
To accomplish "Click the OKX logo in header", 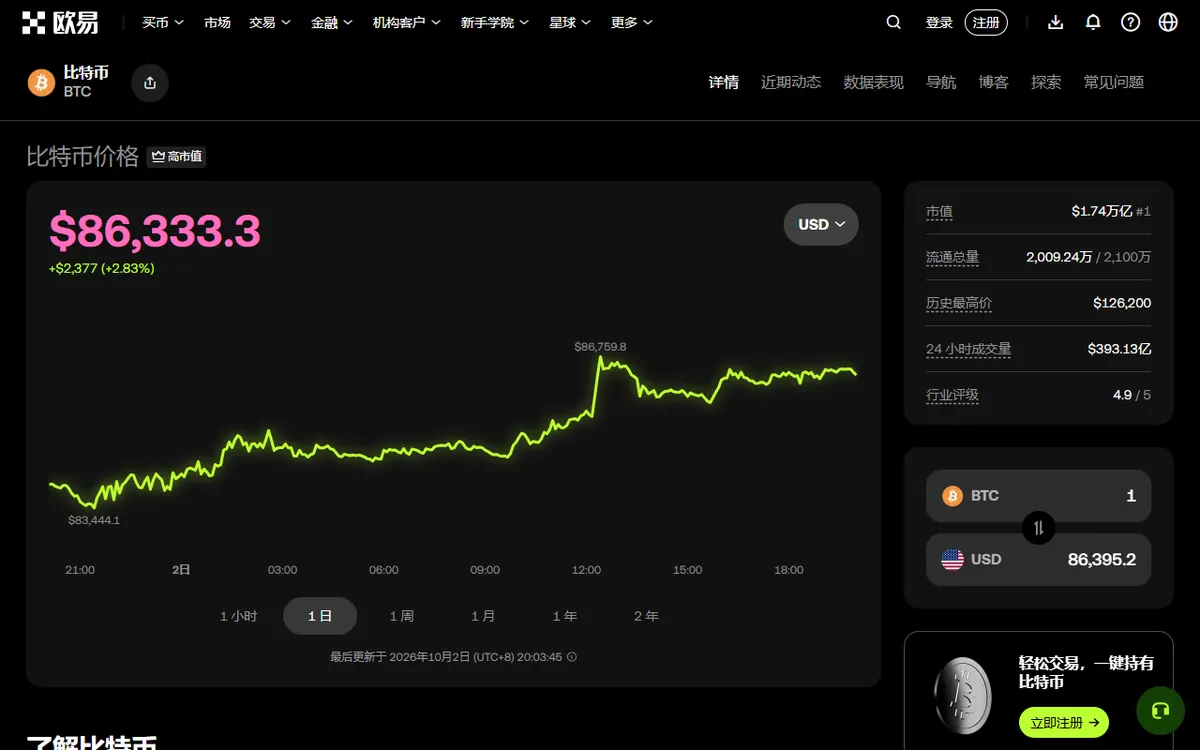I will [60, 22].
